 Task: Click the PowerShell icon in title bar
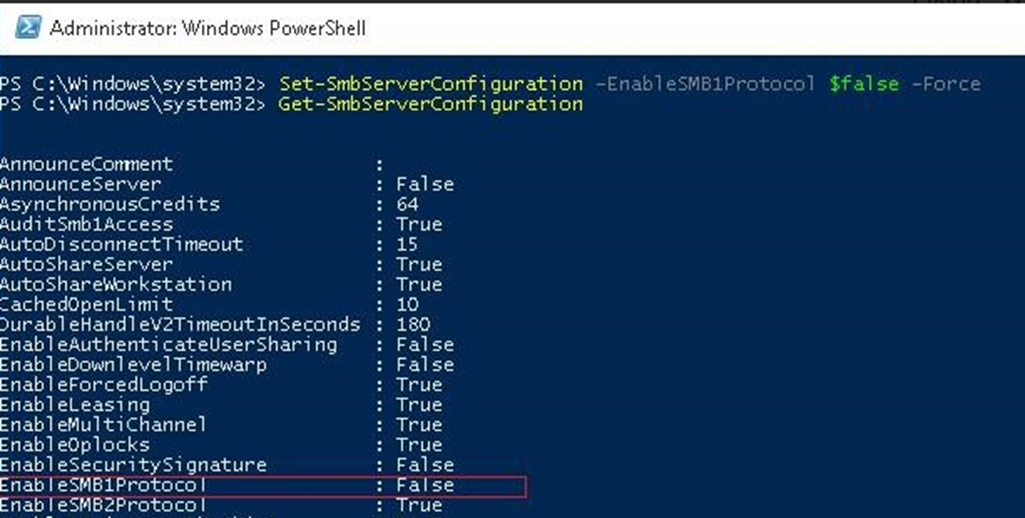(27, 27)
